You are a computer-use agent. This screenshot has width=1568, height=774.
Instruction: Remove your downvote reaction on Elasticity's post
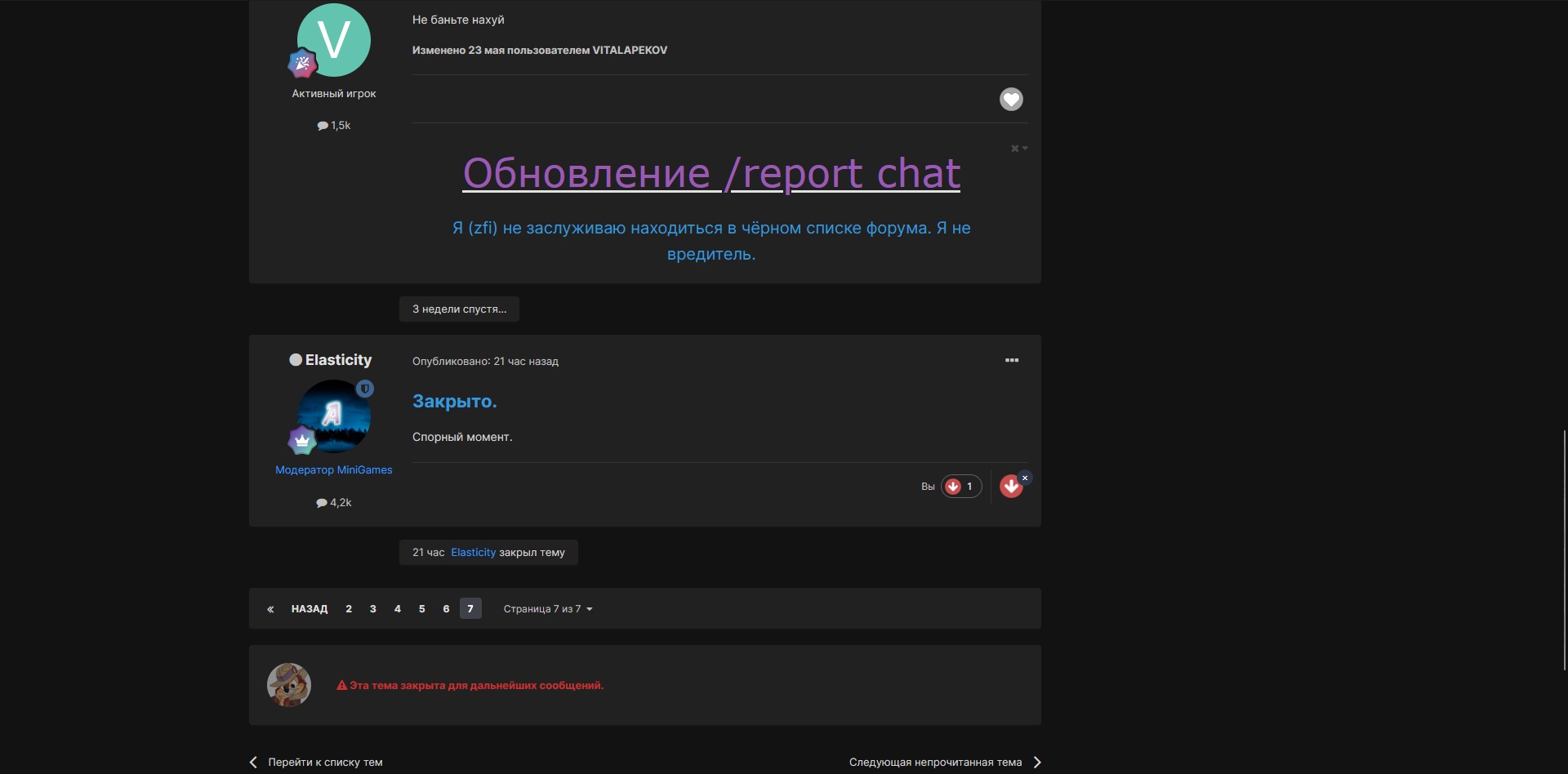pos(1025,478)
